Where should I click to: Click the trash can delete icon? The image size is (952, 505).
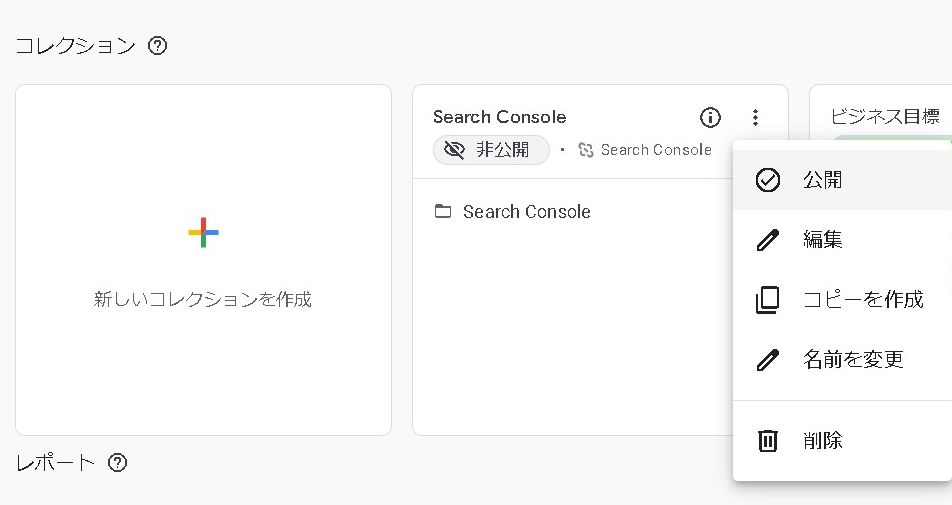(767, 440)
